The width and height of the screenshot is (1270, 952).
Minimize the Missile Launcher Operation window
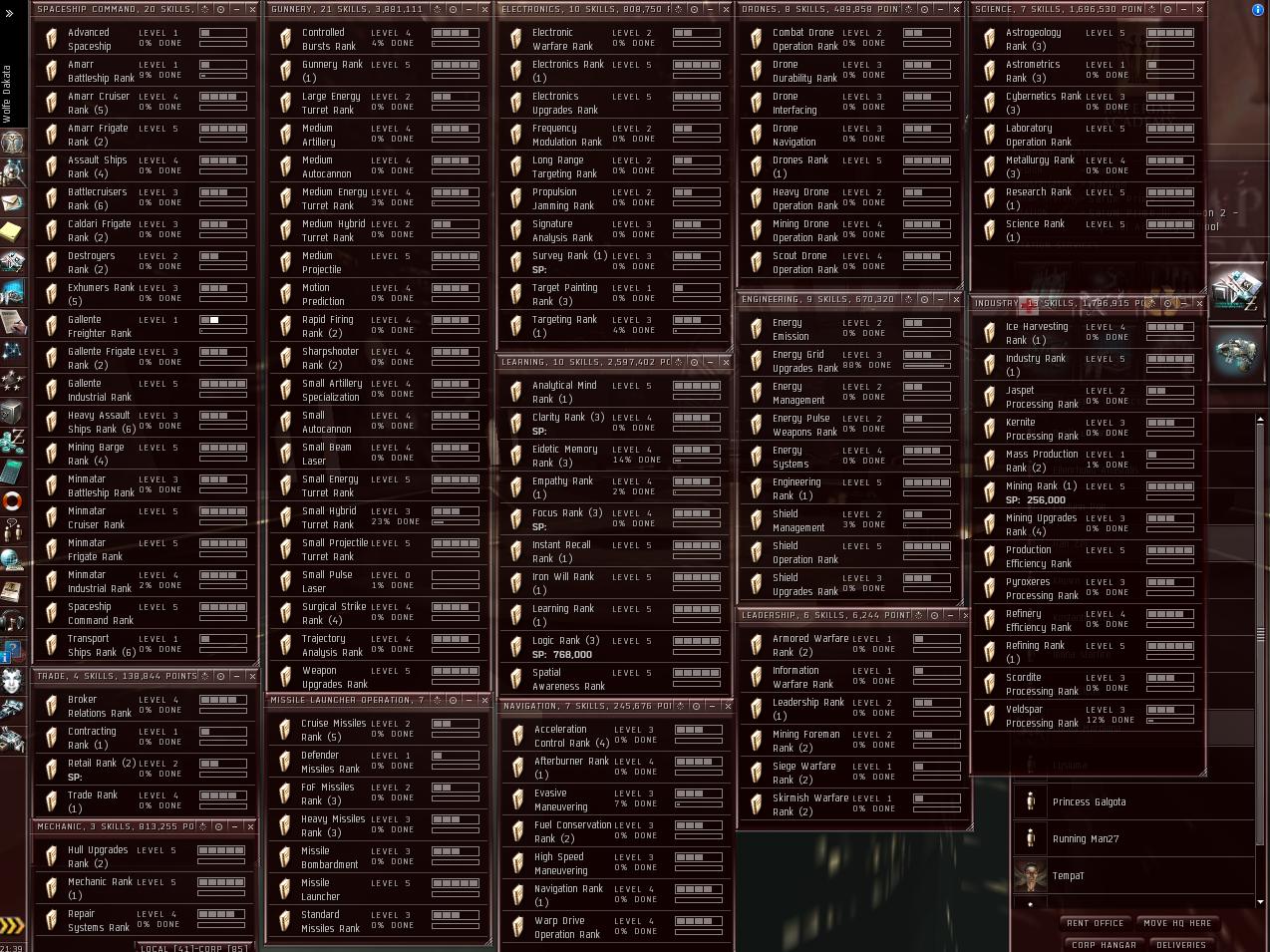coord(469,700)
